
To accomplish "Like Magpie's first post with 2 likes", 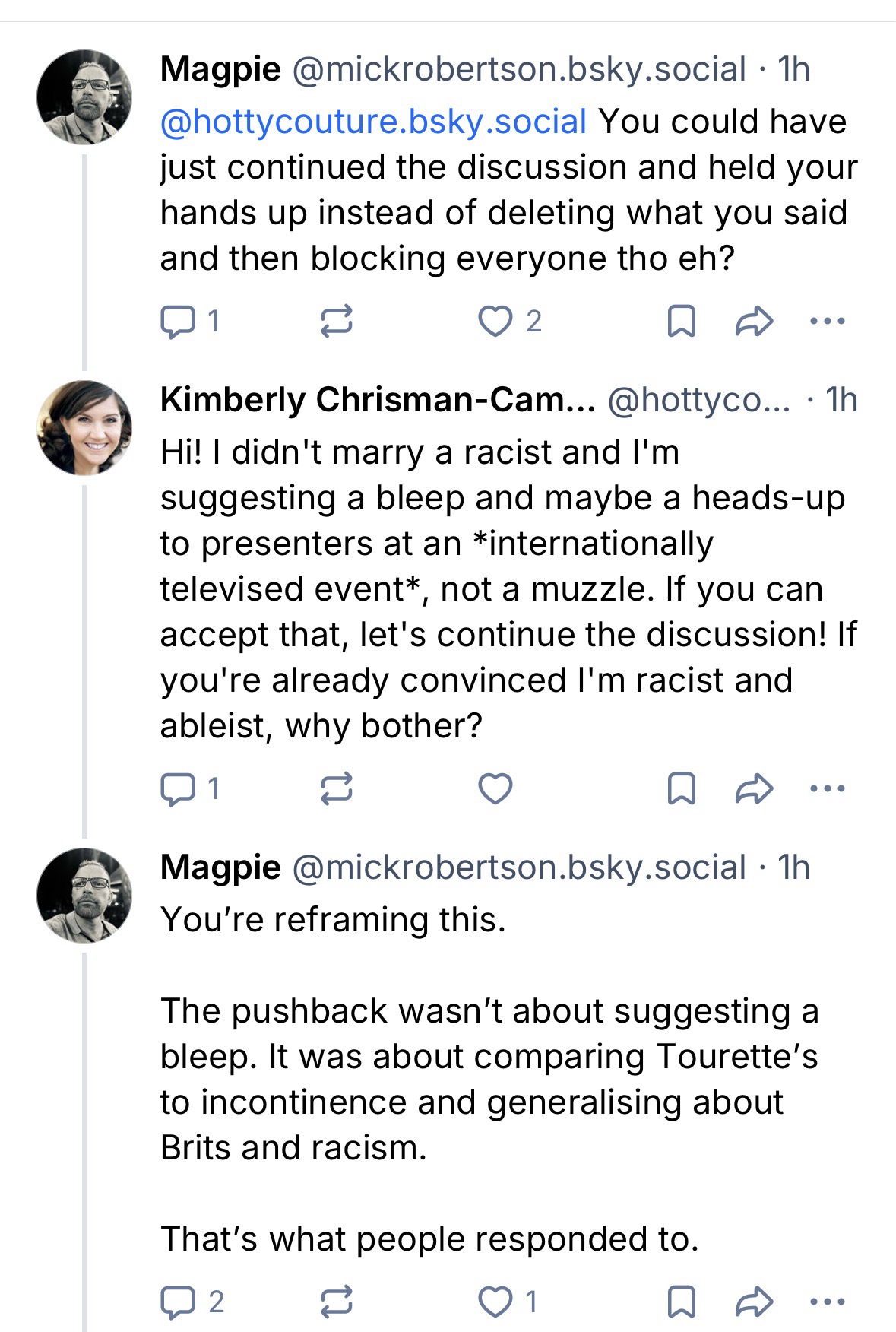I will [495, 322].
